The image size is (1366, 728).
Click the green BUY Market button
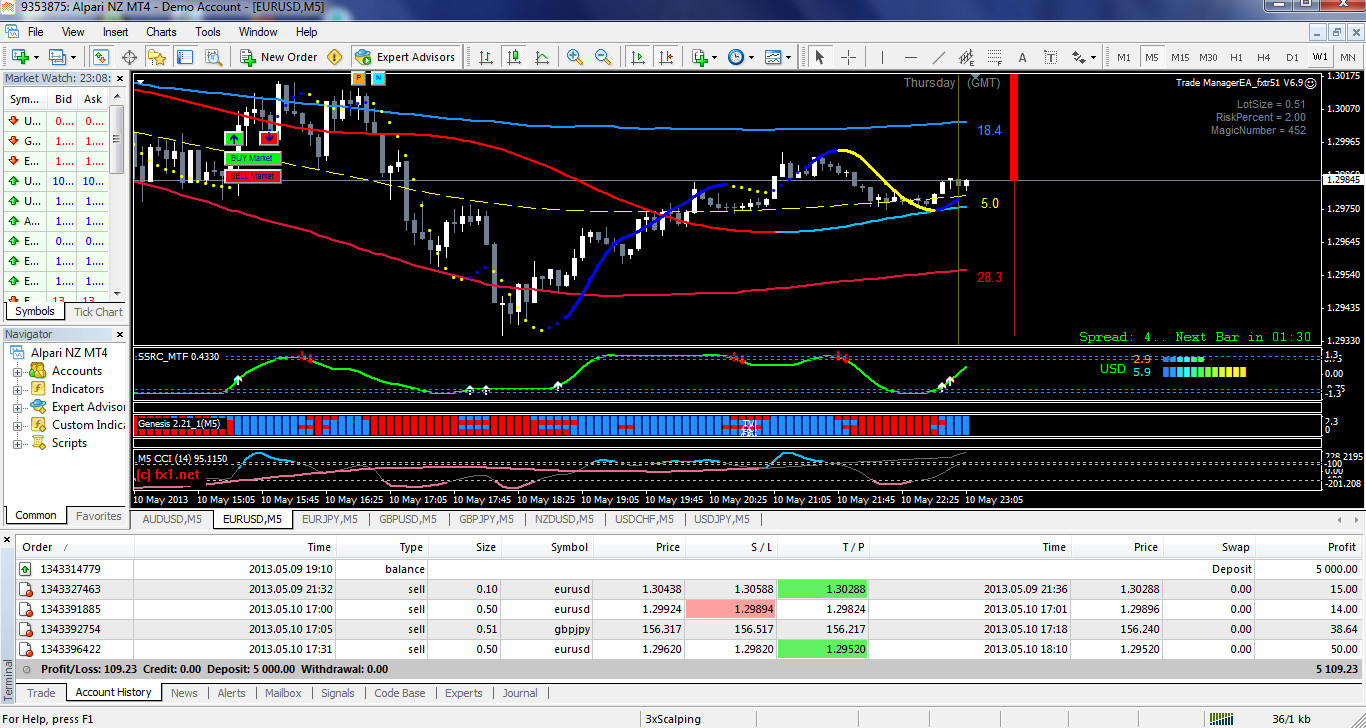tap(252, 158)
